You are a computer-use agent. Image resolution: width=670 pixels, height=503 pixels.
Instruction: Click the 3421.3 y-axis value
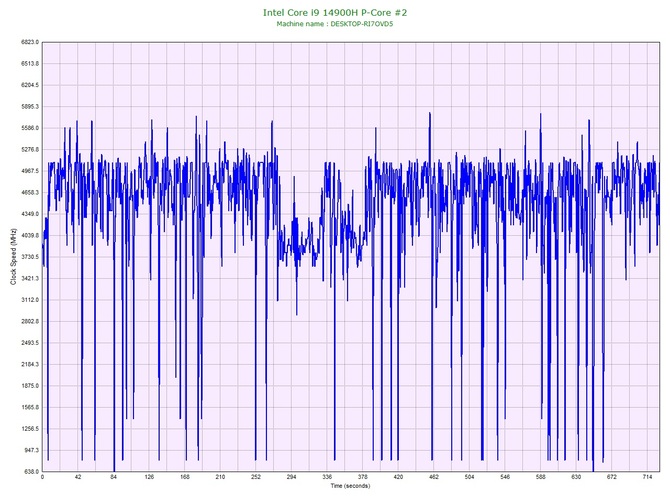30,278
